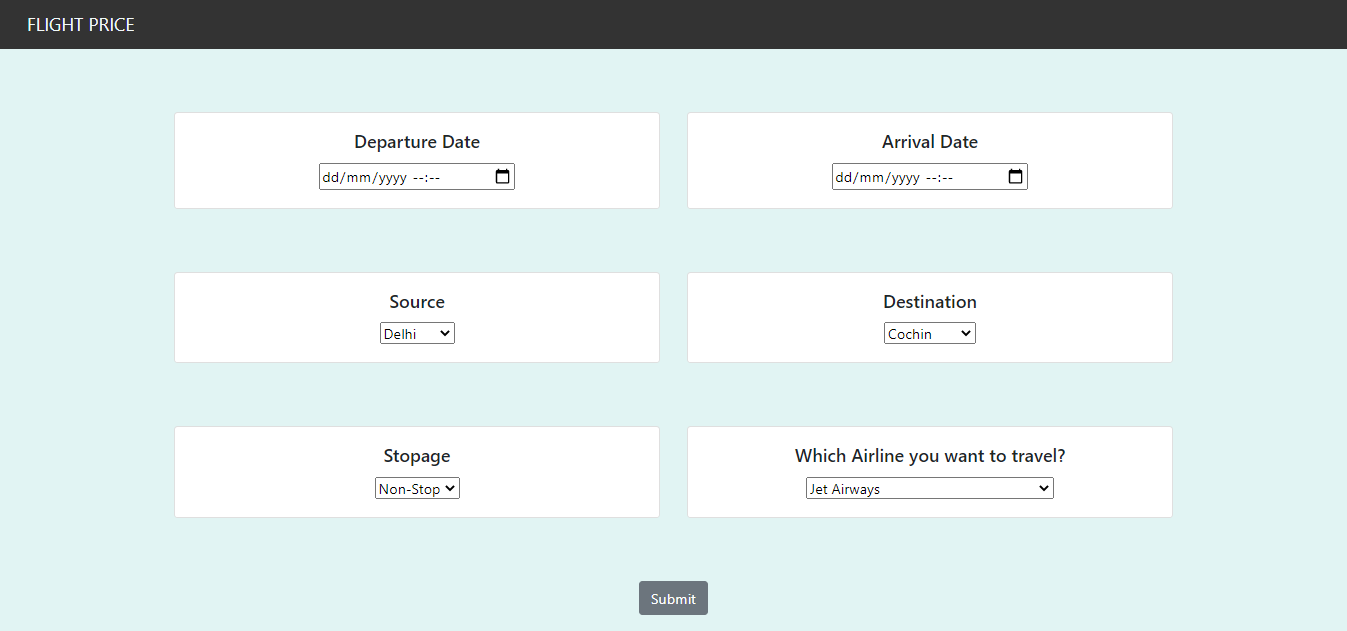Open the Stopage dropdown showing Non-Stop
The image size is (1347, 631).
click(x=417, y=488)
